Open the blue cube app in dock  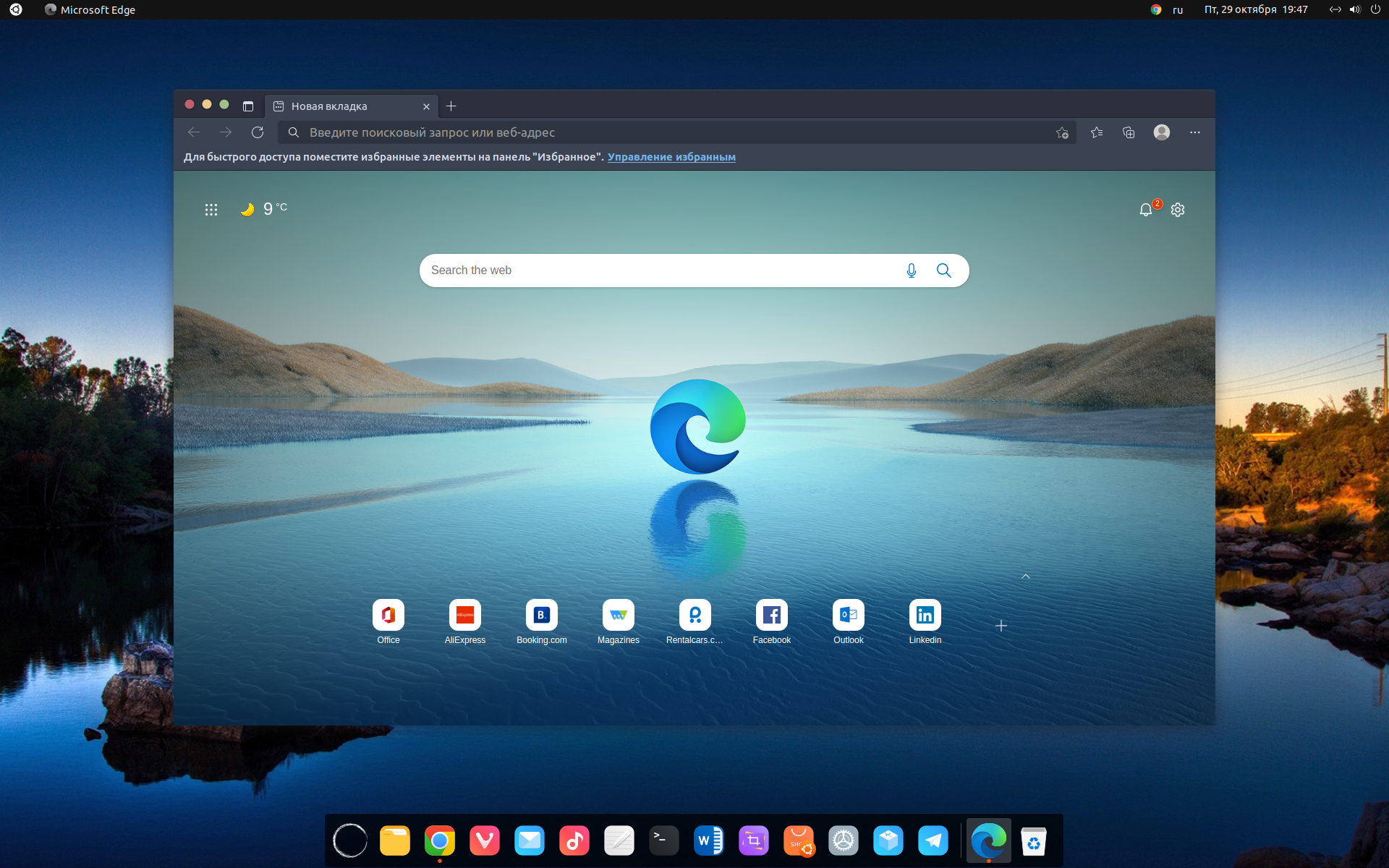coord(888,841)
